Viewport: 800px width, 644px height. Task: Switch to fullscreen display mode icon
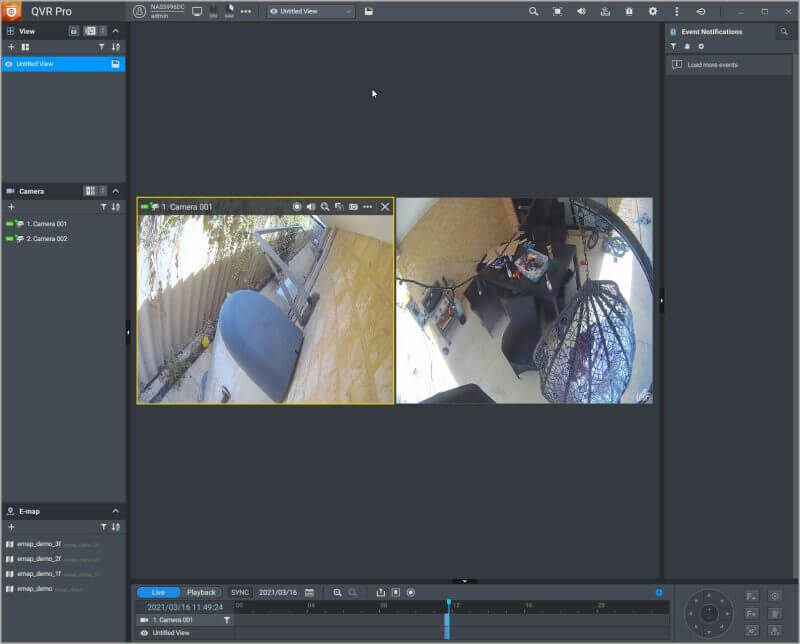tap(557, 11)
